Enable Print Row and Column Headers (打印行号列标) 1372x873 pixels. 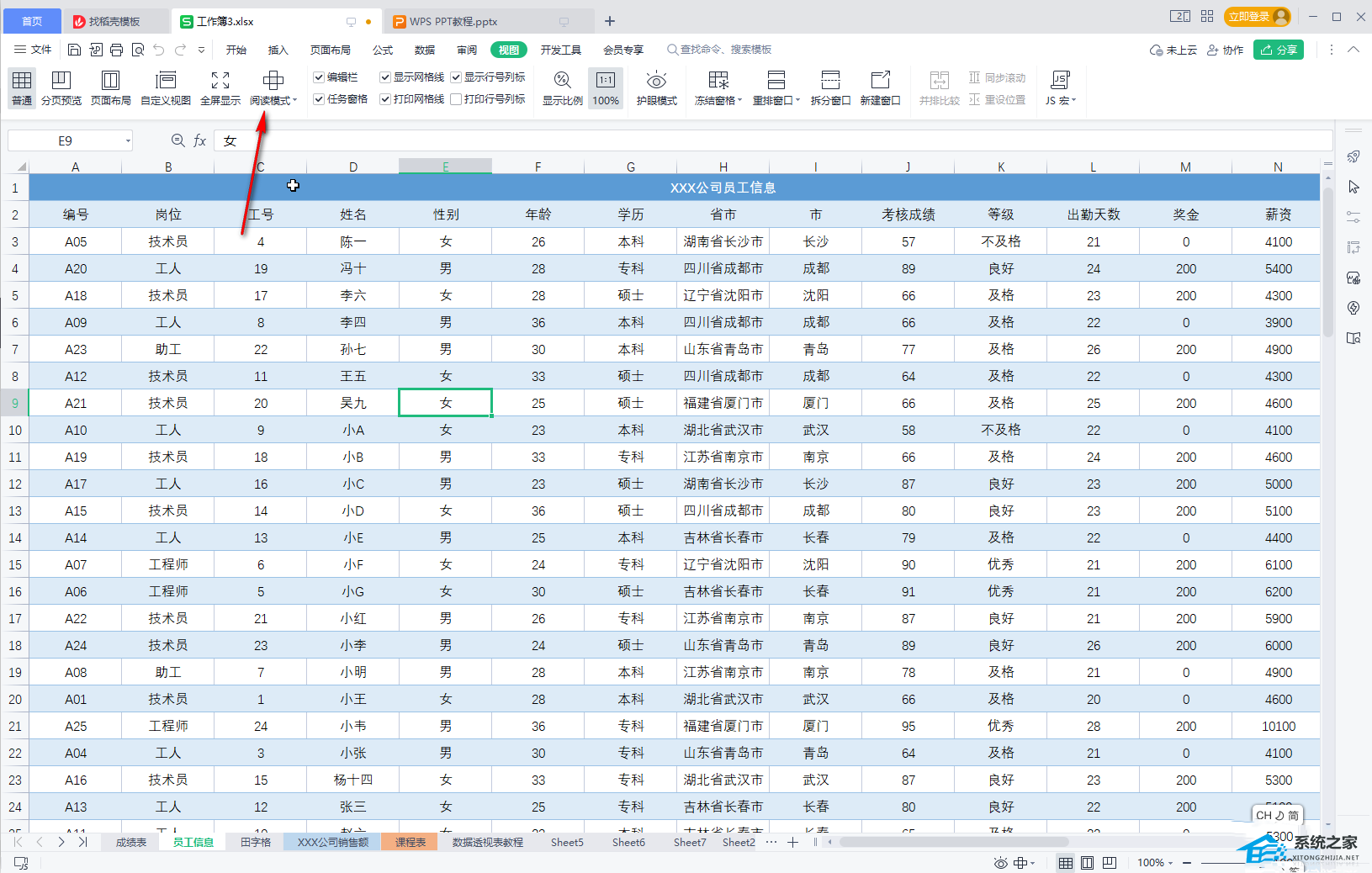point(456,99)
